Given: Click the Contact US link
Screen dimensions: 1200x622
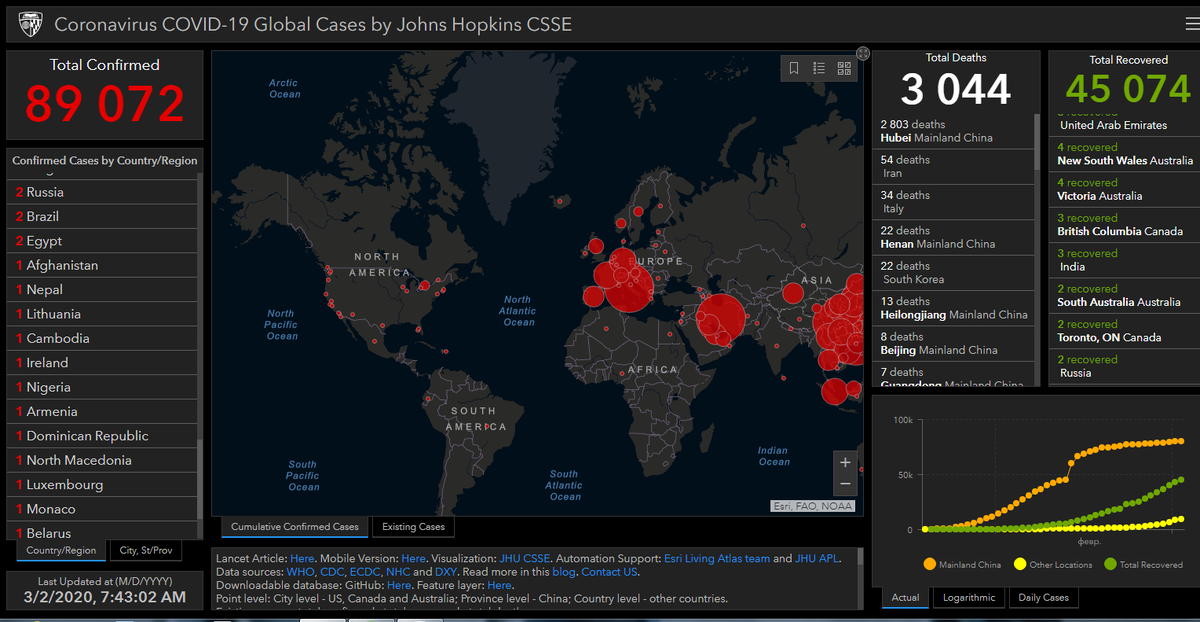Looking at the screenshot, I should 609,572.
